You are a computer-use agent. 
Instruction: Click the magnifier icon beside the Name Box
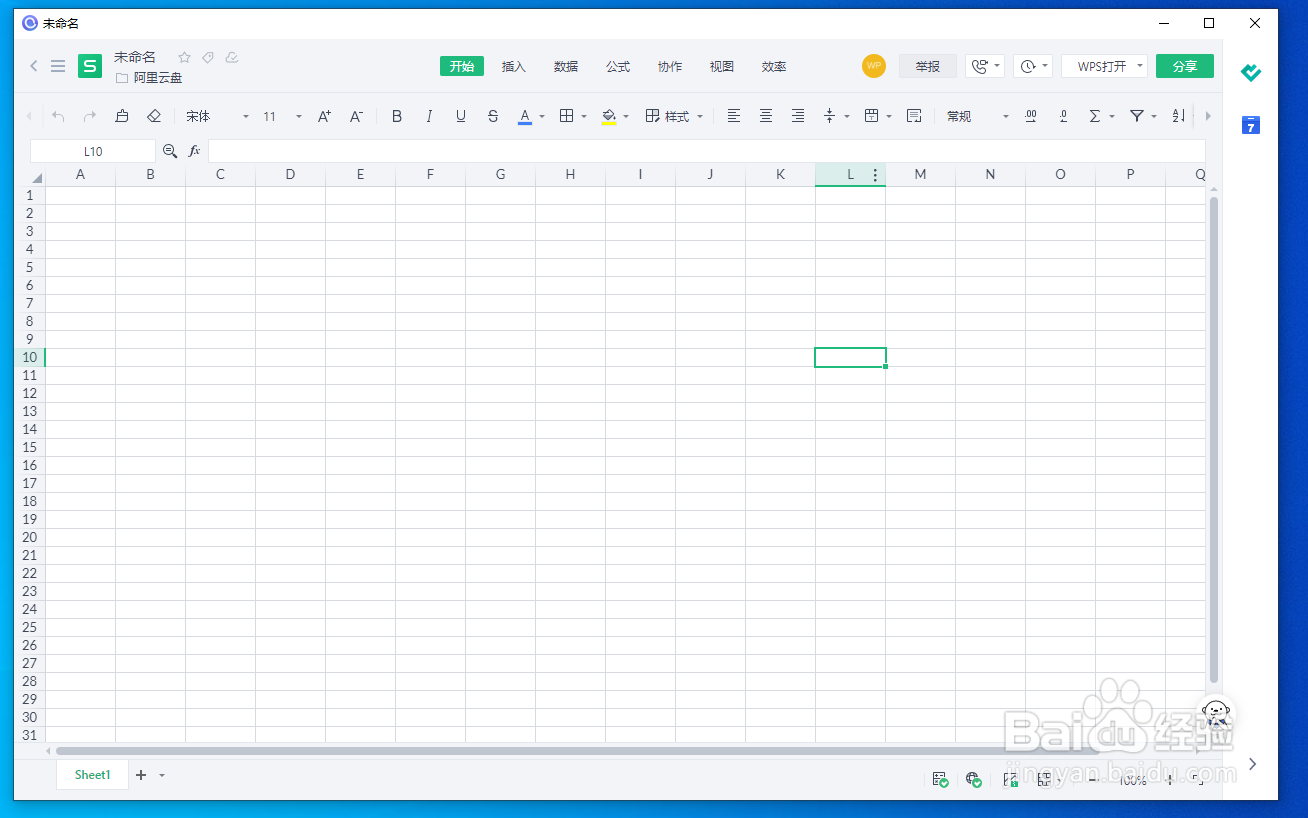click(170, 151)
